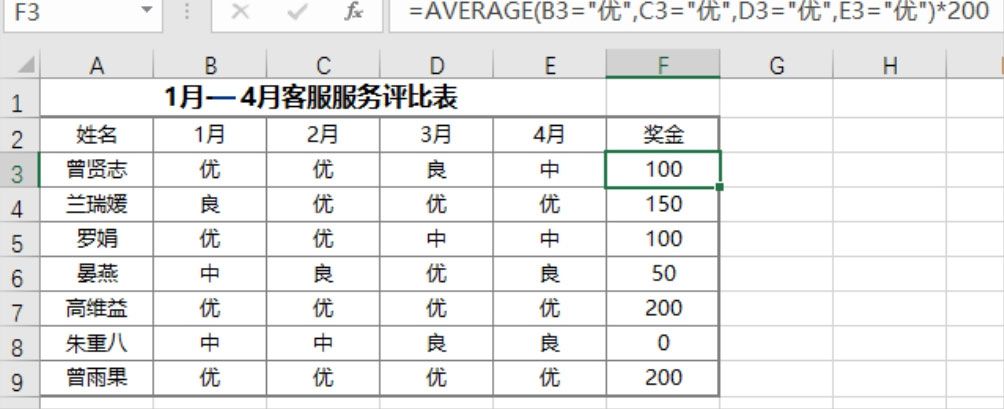
Task: Click the Enter checkmark formula icon
Action: [297, 12]
